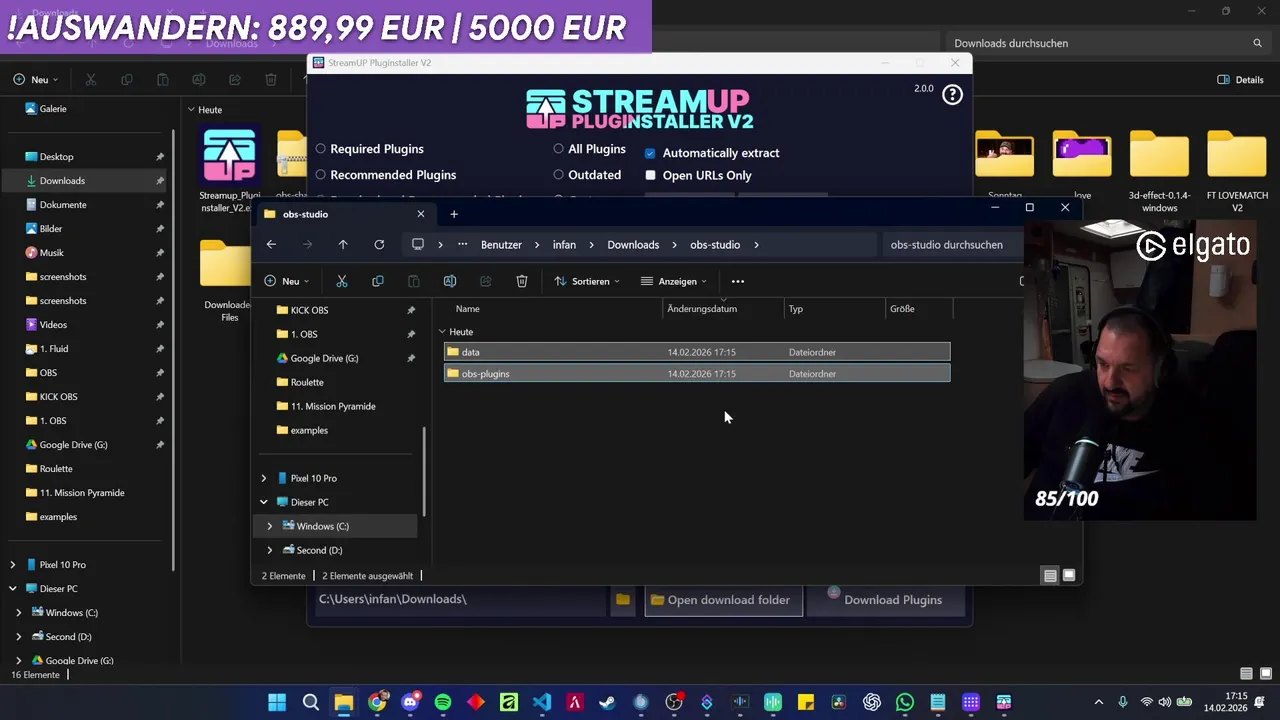
Task: Open the Anzeigen dropdown menu
Action: coord(674,281)
